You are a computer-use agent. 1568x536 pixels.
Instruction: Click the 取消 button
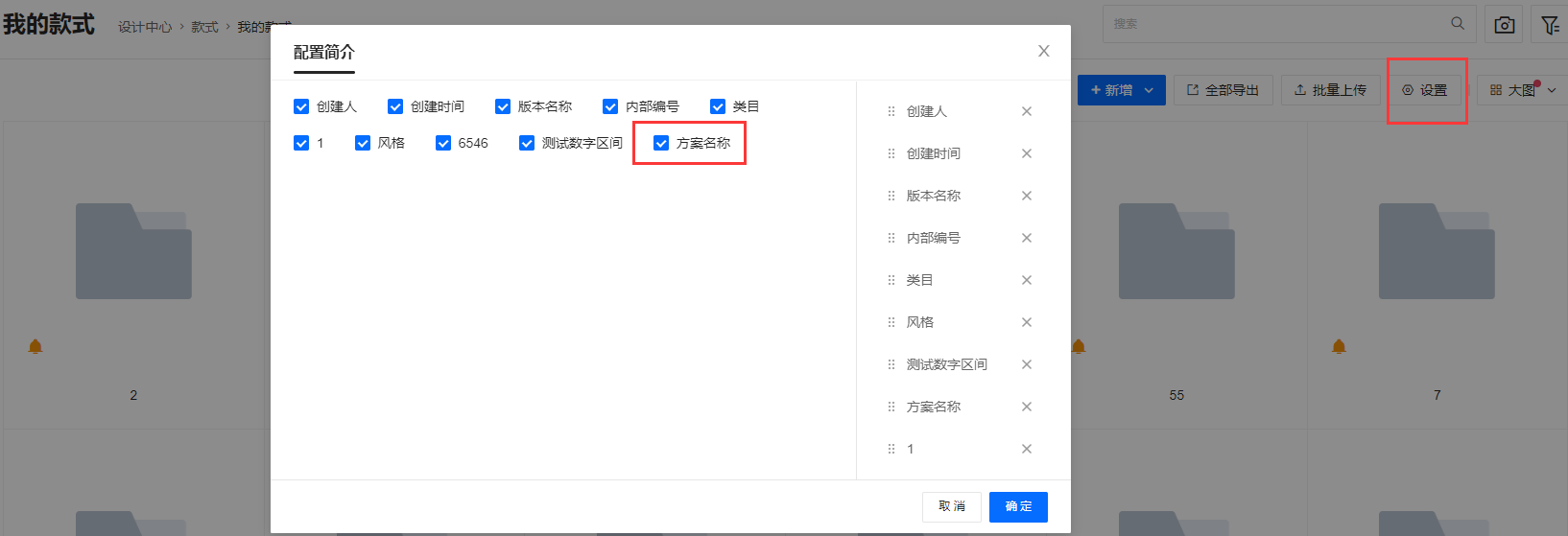(x=952, y=506)
